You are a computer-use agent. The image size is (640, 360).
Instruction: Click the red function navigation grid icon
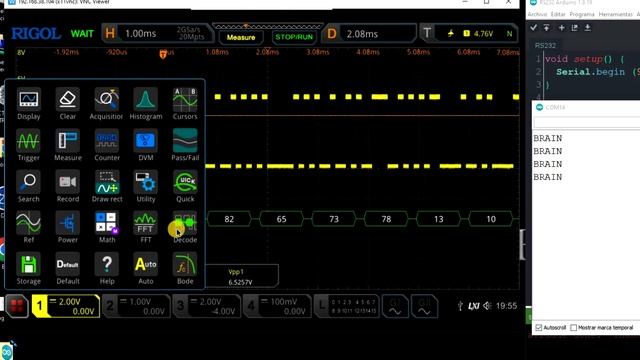coord(17,306)
